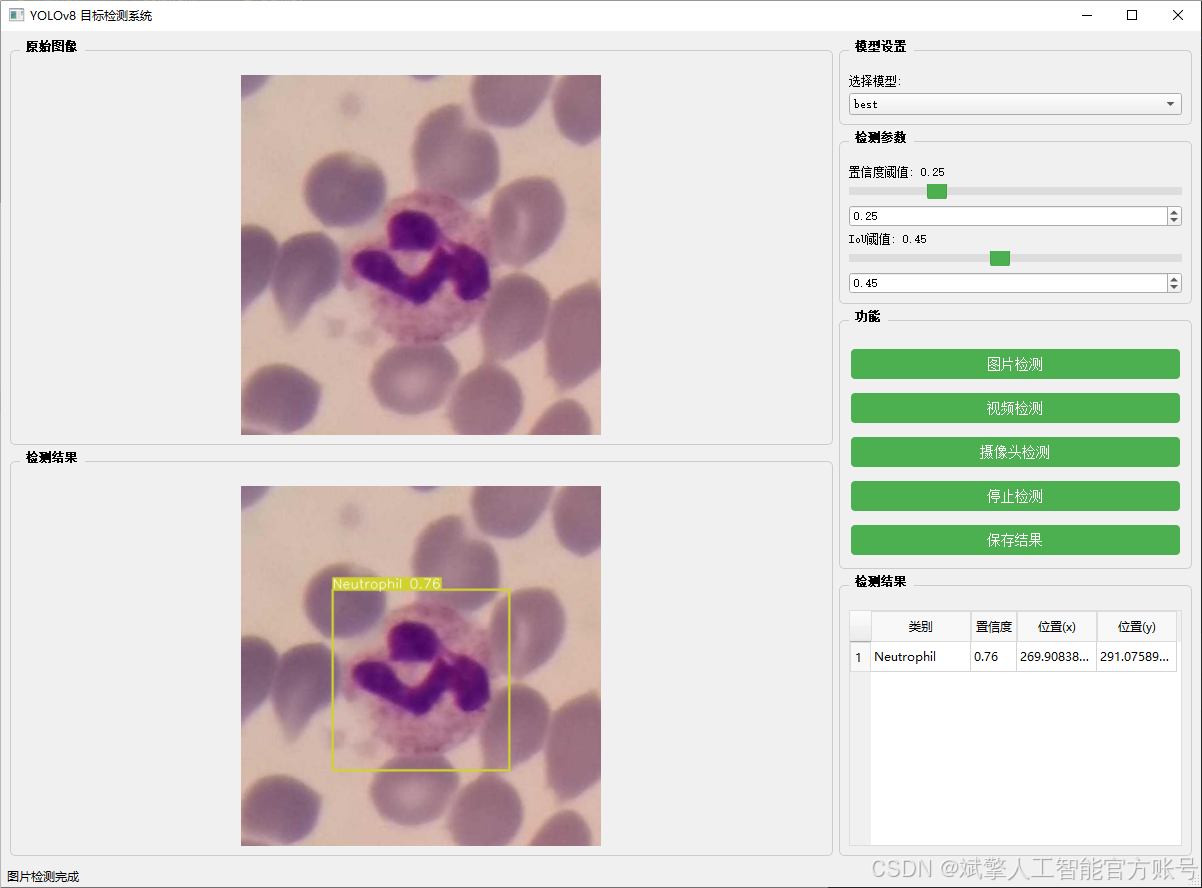The width and height of the screenshot is (1202, 888).
Task: Increase confidence threshold with up arrow
Action: pyautogui.click(x=1174, y=212)
